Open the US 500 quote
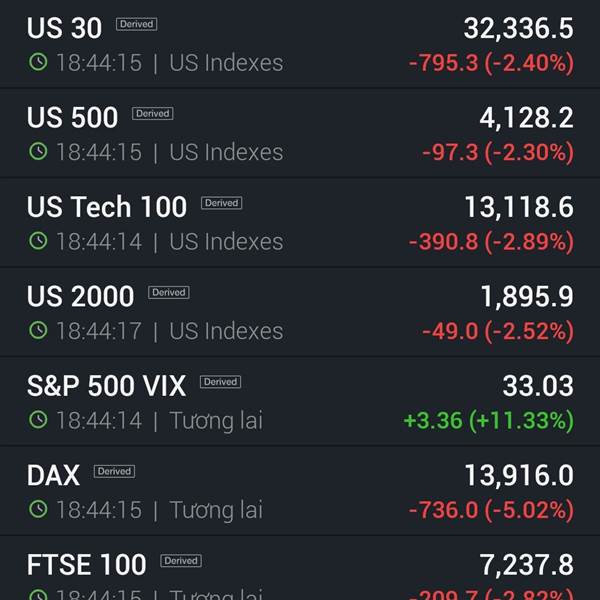600x600 pixels. [300, 134]
